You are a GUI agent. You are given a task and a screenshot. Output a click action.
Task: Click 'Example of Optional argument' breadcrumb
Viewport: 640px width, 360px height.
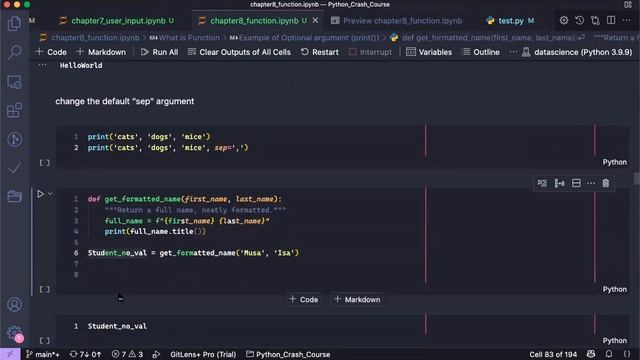point(304,38)
